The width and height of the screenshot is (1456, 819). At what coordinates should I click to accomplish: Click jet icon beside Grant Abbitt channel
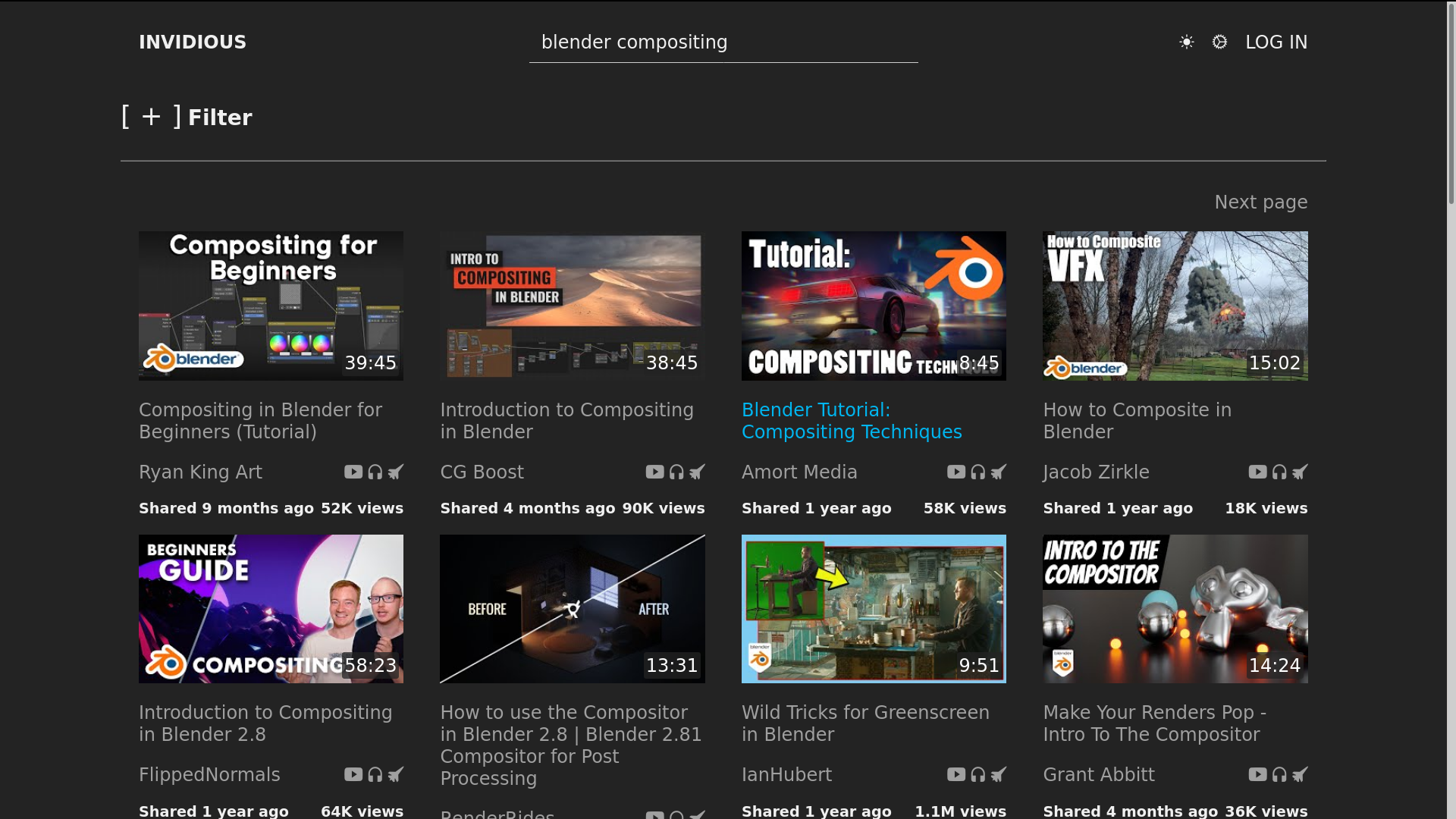[1300, 774]
